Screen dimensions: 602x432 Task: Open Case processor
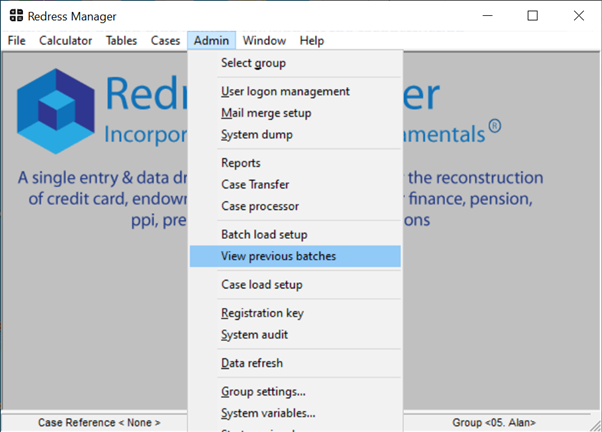click(x=295, y=206)
